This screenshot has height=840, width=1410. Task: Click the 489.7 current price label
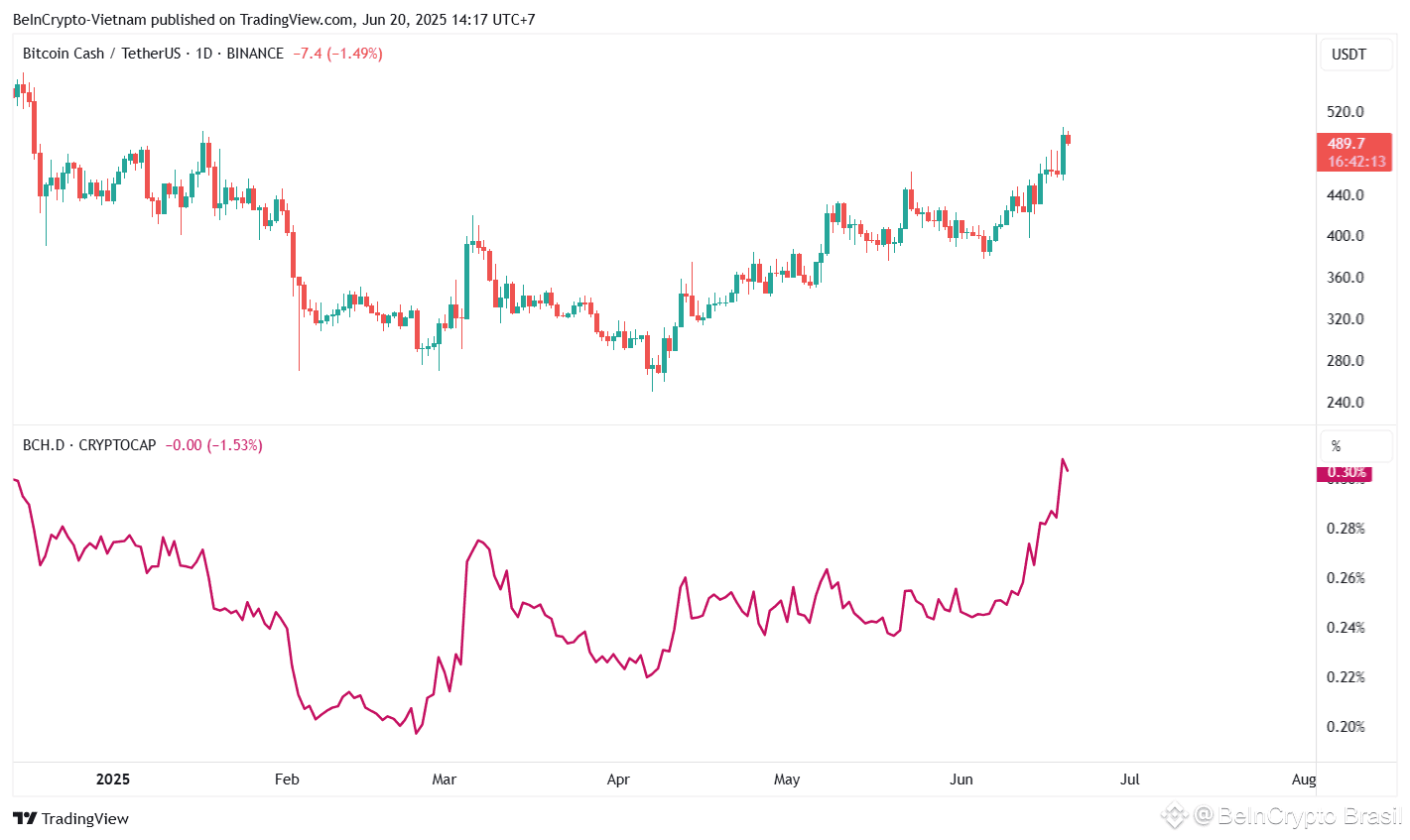(1346, 144)
